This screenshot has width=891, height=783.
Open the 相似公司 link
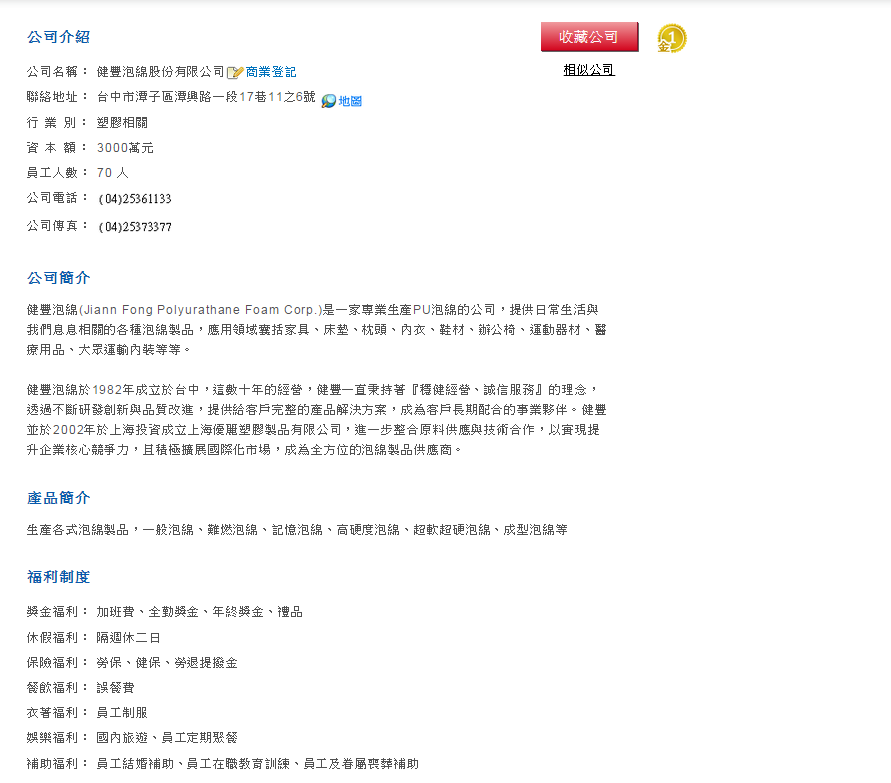pos(589,70)
